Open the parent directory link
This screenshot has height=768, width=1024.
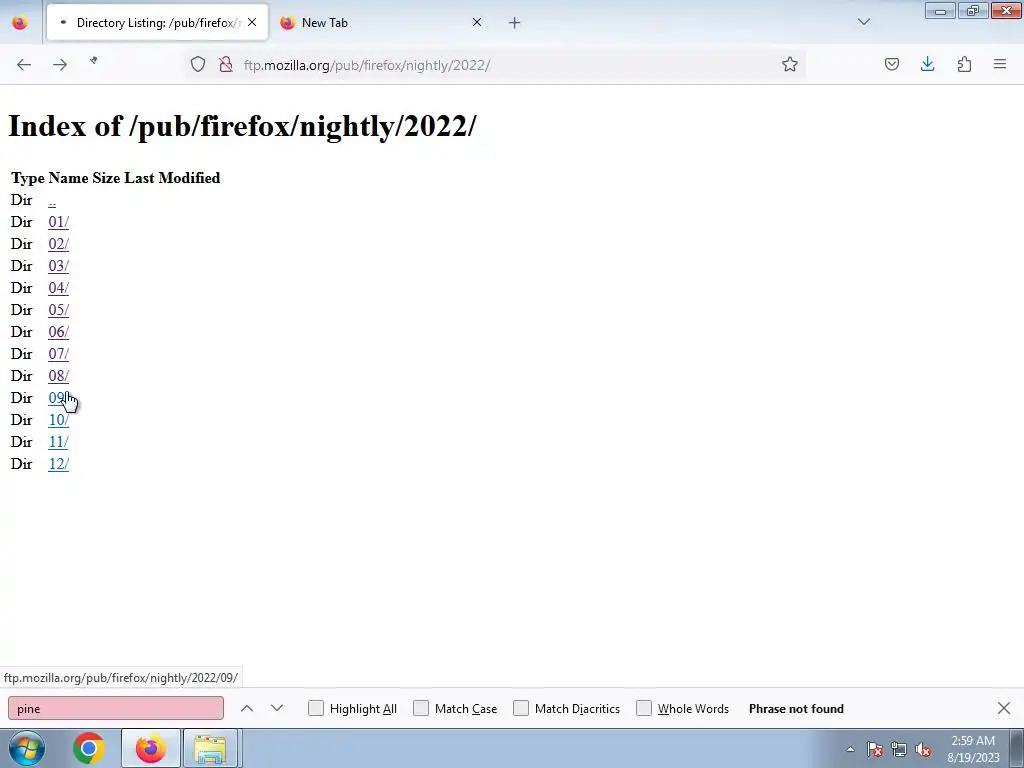52,200
